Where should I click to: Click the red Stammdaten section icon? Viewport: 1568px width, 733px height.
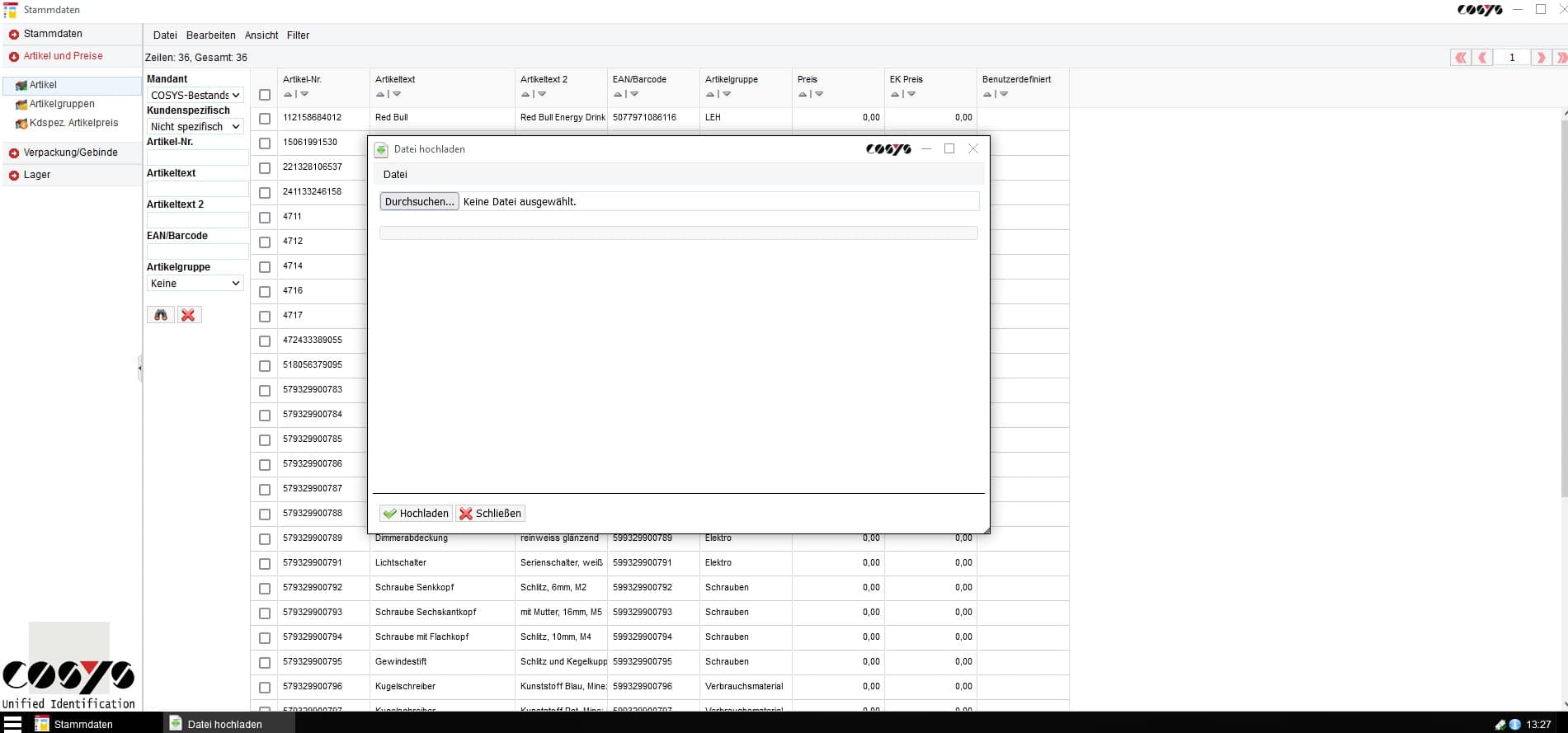(14, 35)
